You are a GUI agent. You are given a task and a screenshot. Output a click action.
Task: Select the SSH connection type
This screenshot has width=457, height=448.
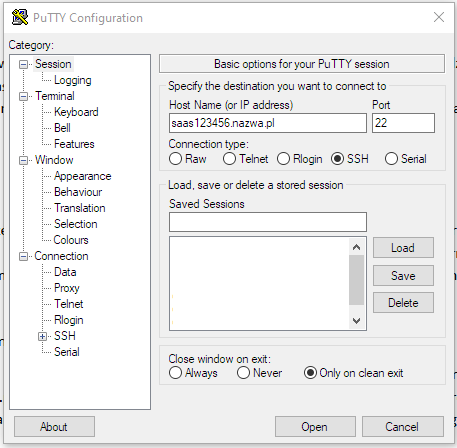(337, 159)
